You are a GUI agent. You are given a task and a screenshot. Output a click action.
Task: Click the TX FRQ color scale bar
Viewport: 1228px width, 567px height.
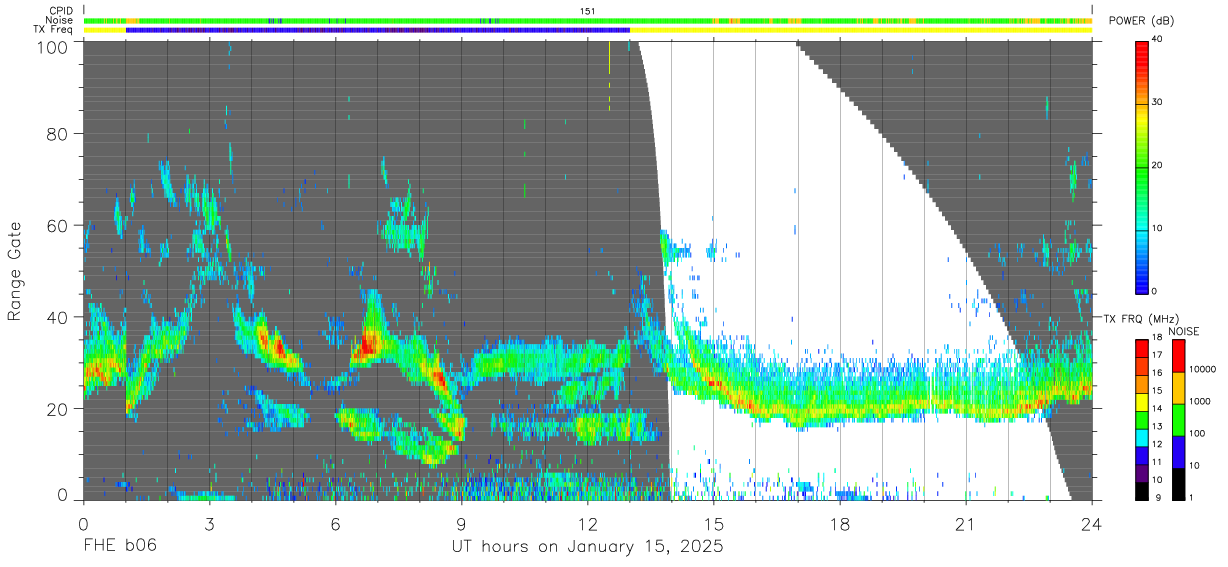pyautogui.click(x=1142, y=418)
